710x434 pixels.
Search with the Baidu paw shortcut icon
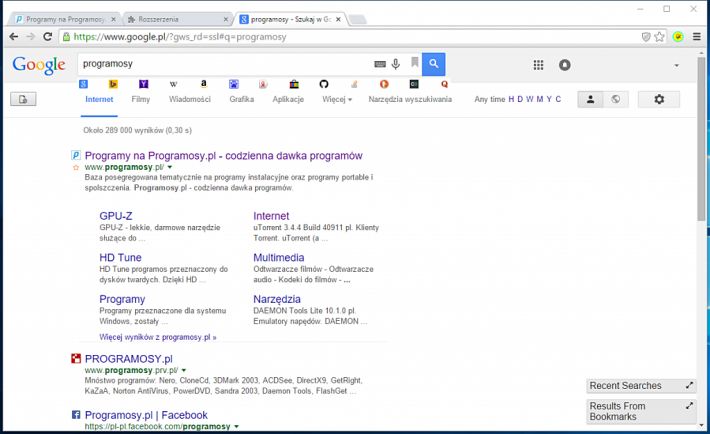234,84
